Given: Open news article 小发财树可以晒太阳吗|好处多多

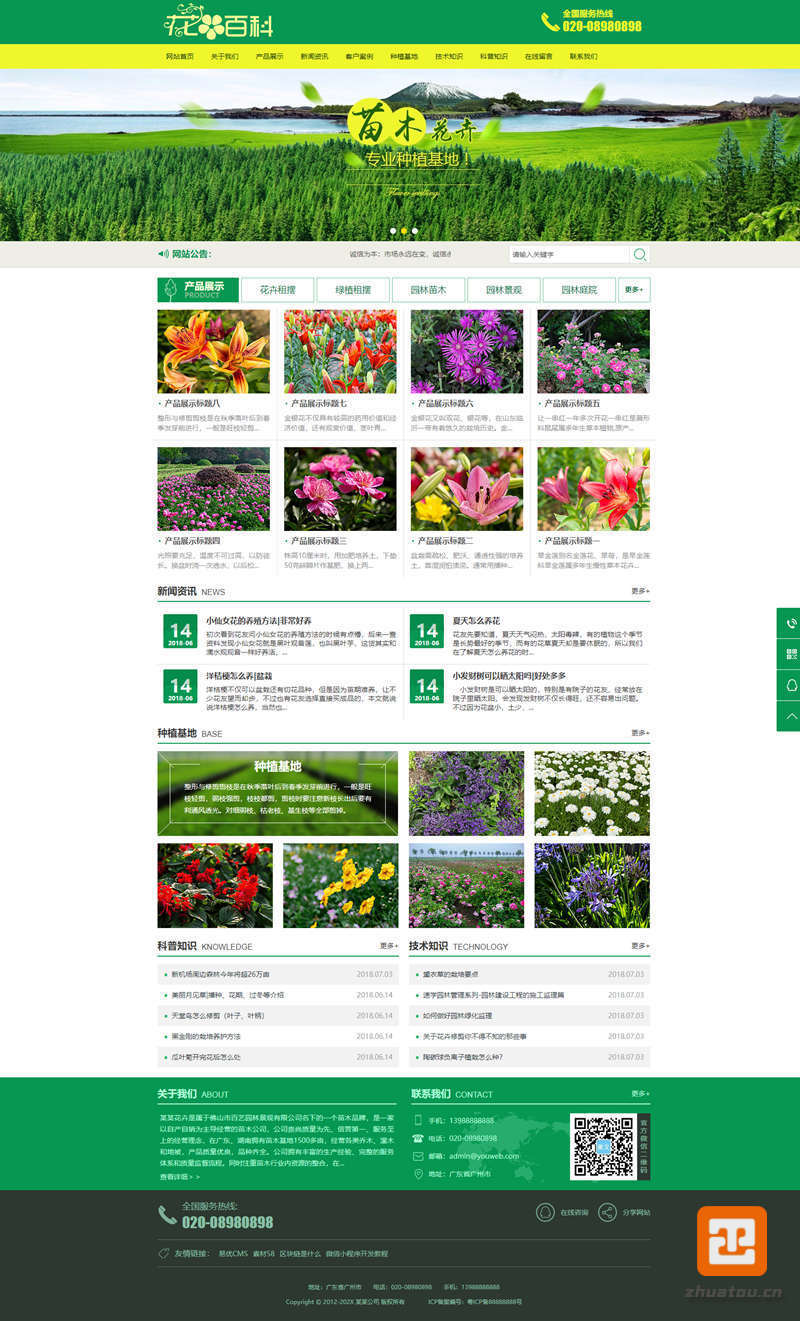Looking at the screenshot, I should 509,676.
